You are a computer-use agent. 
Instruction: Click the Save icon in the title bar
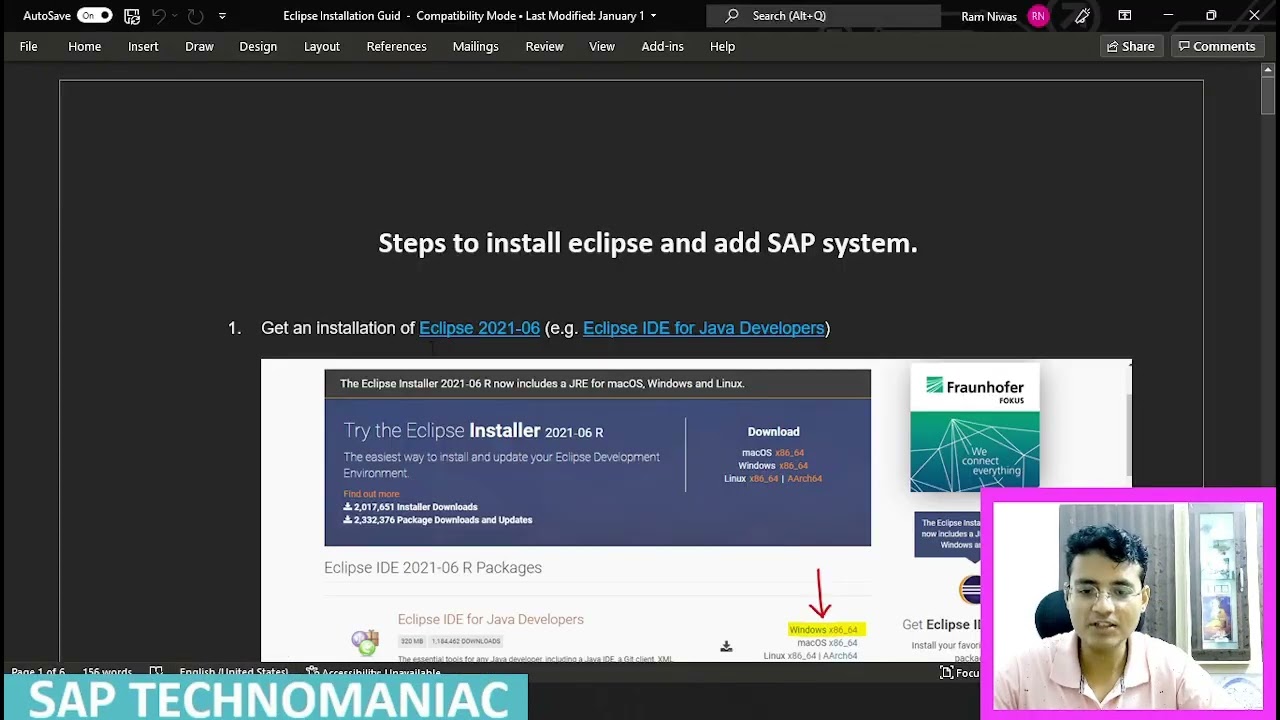[132, 15]
